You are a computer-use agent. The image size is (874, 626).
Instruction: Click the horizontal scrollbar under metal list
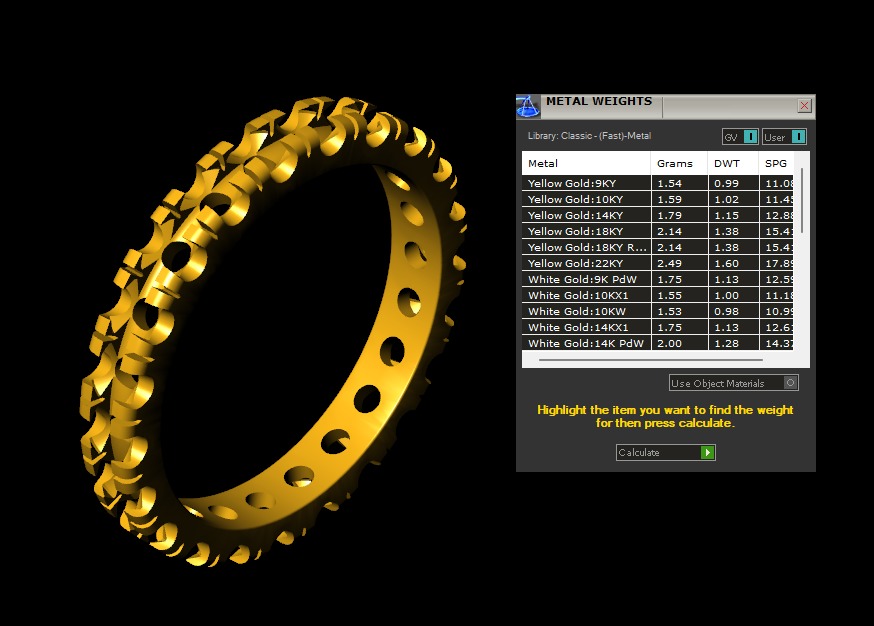pos(650,360)
